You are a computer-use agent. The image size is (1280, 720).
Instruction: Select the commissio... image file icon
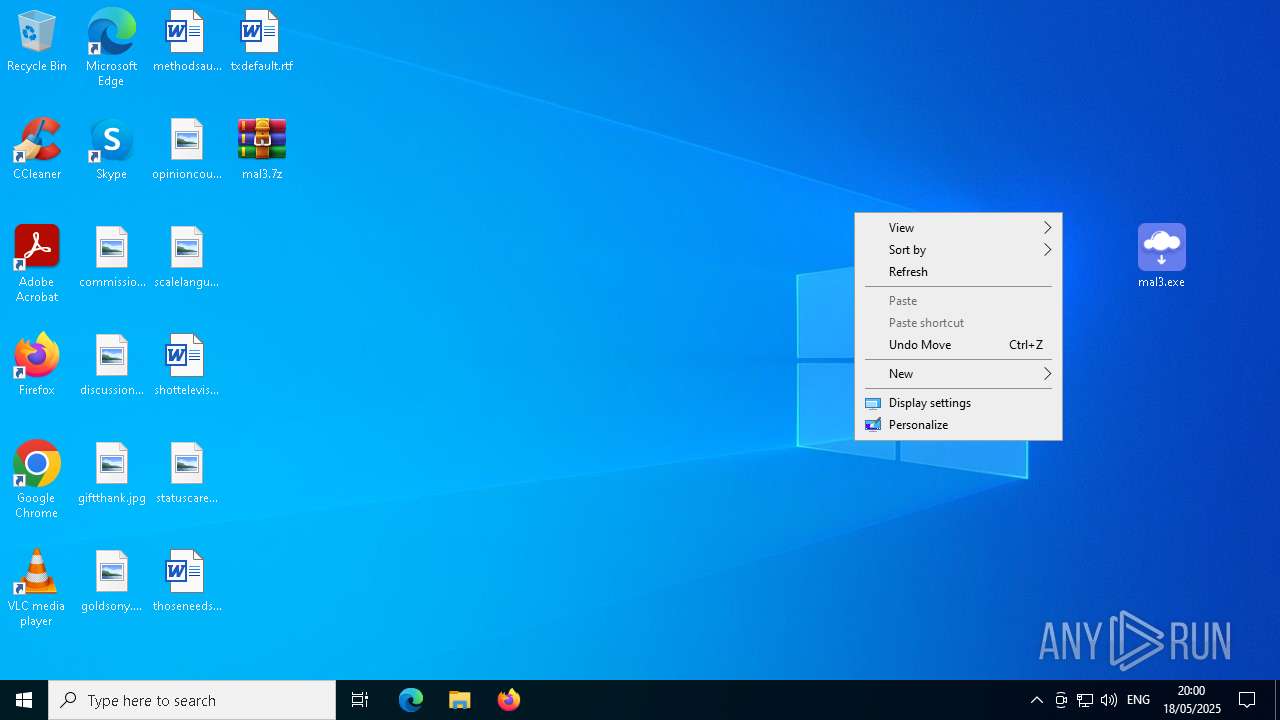[112, 258]
